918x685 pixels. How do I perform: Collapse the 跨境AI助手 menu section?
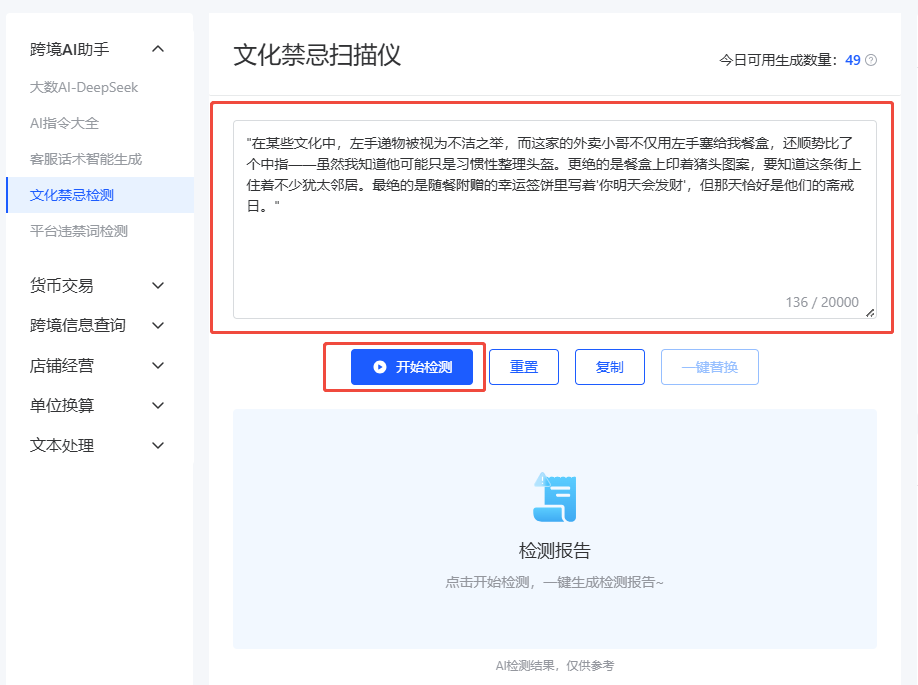point(157,49)
